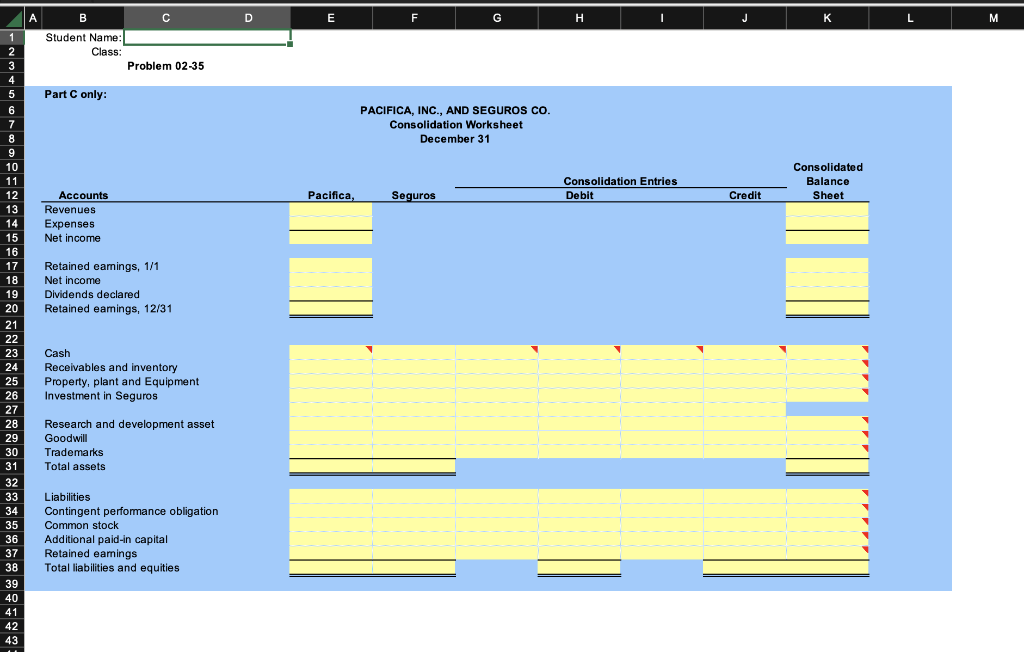Click the 'Cash' account label
1024x652 pixels.
coord(57,353)
